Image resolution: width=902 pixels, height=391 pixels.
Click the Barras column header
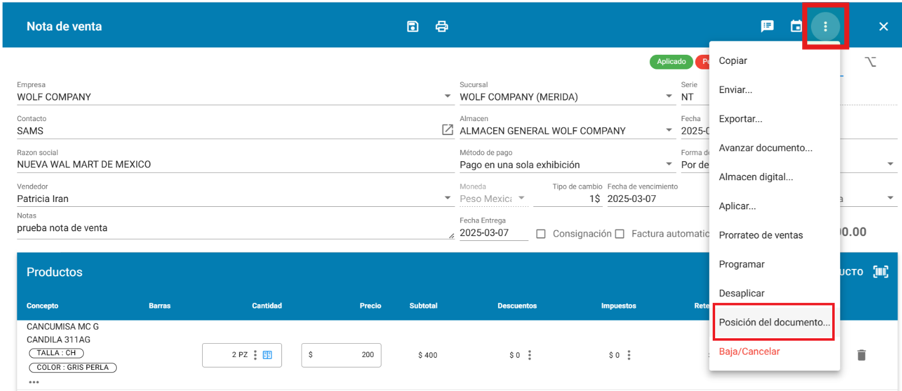pos(160,306)
